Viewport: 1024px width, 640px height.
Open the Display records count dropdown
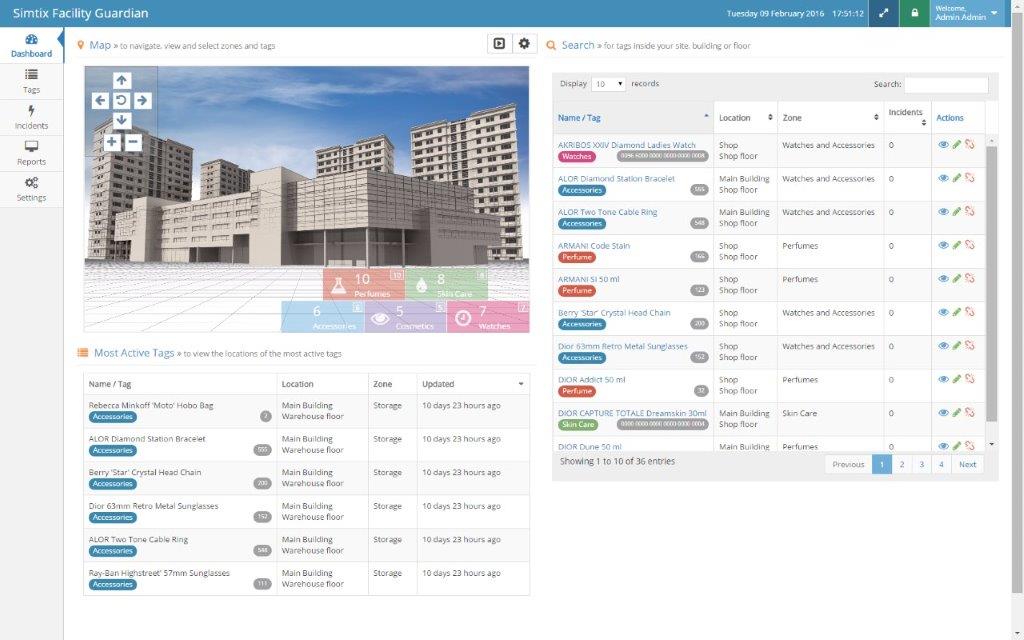pos(608,84)
